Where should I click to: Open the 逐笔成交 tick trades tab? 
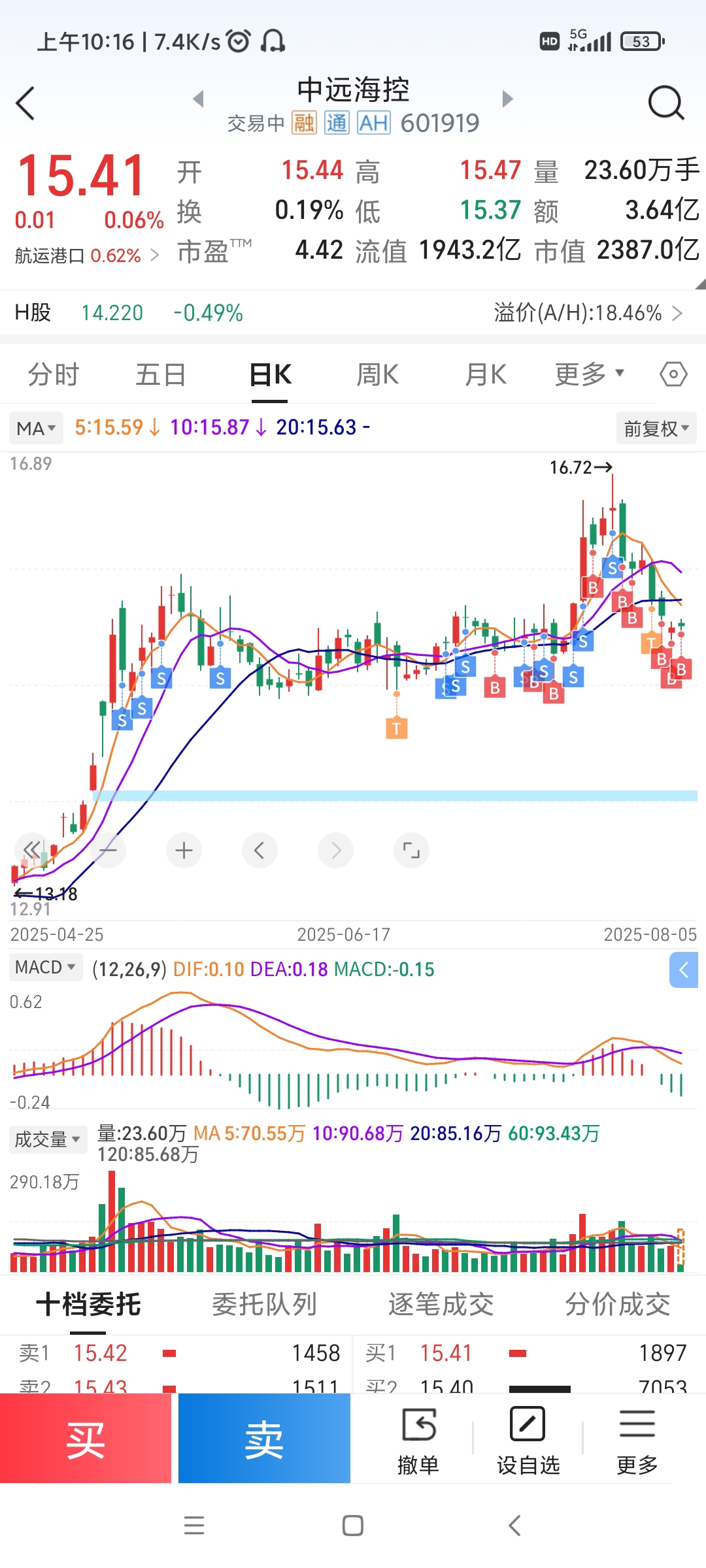441,1305
